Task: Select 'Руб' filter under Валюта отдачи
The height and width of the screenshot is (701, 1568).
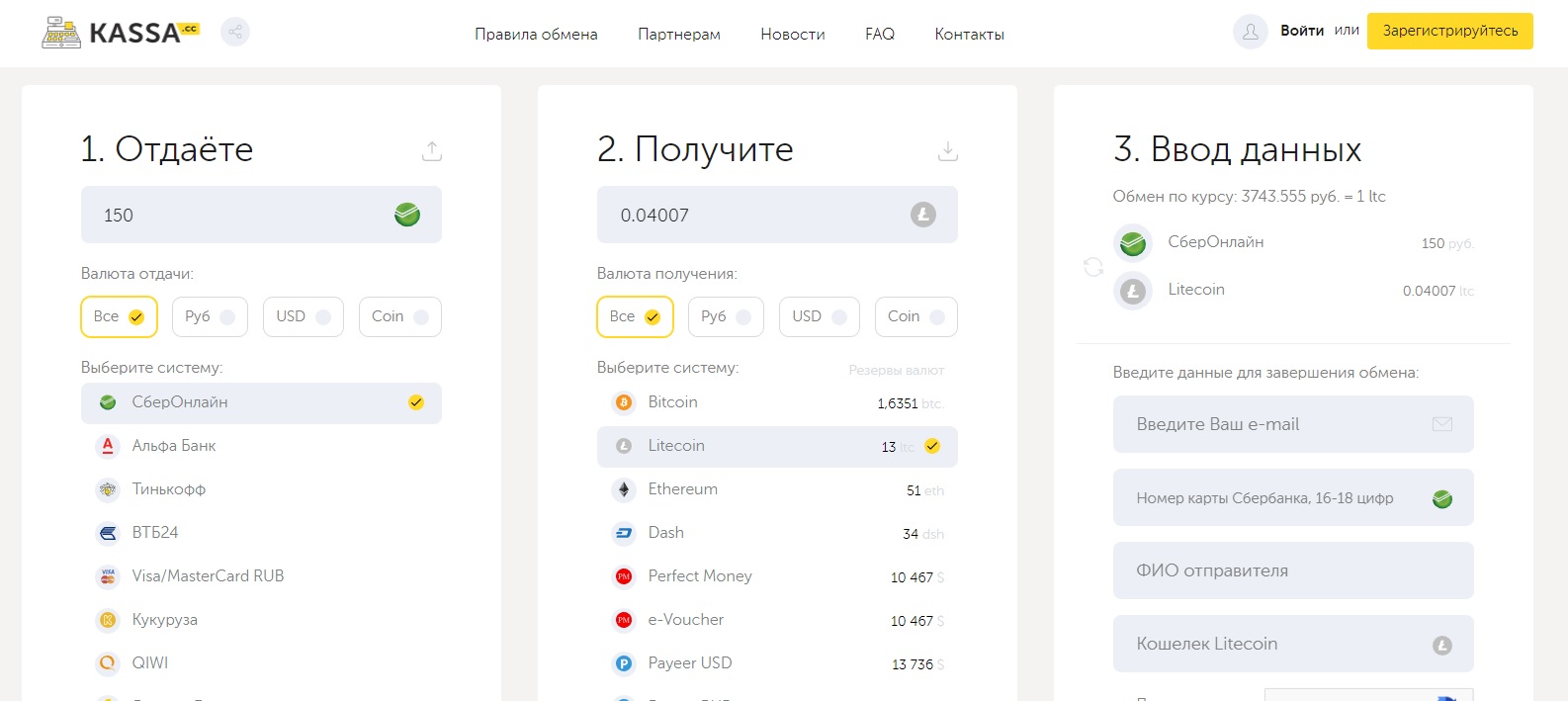Action: click(x=210, y=316)
